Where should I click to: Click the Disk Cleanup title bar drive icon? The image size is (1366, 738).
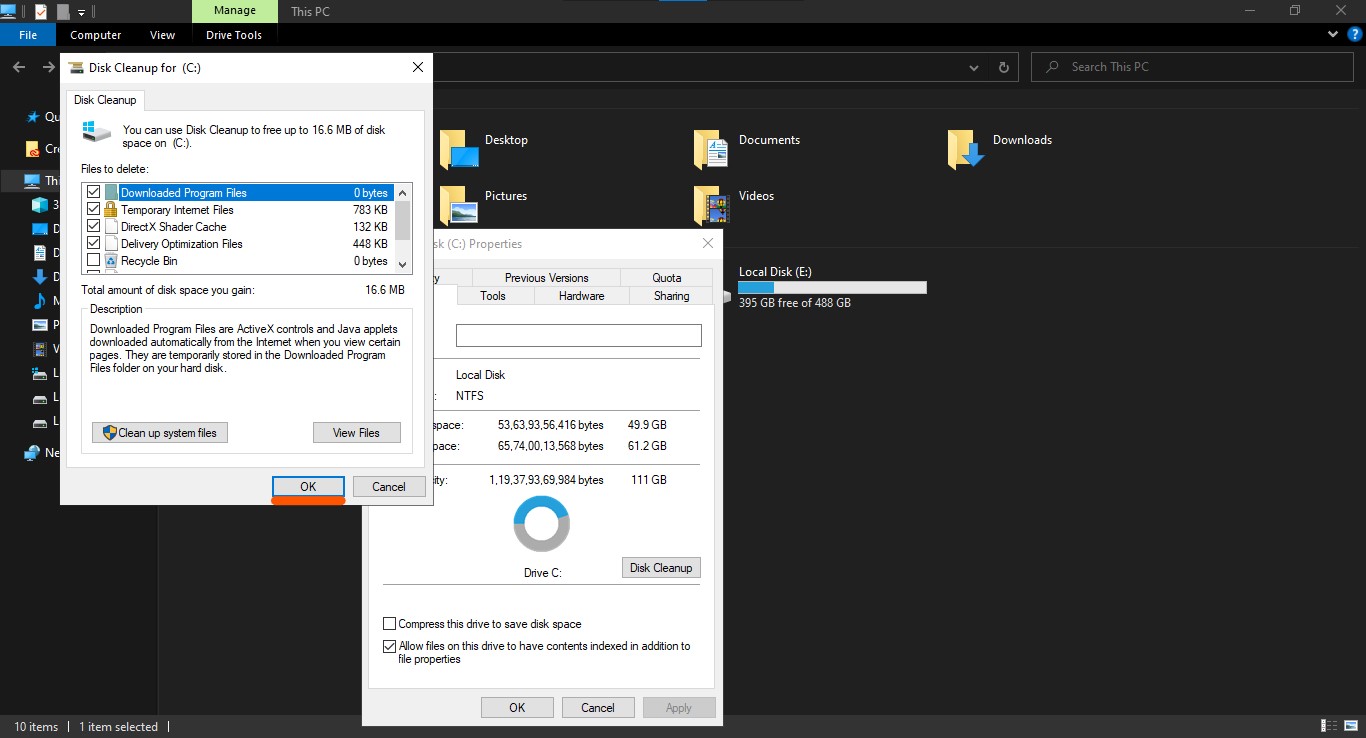coord(75,68)
